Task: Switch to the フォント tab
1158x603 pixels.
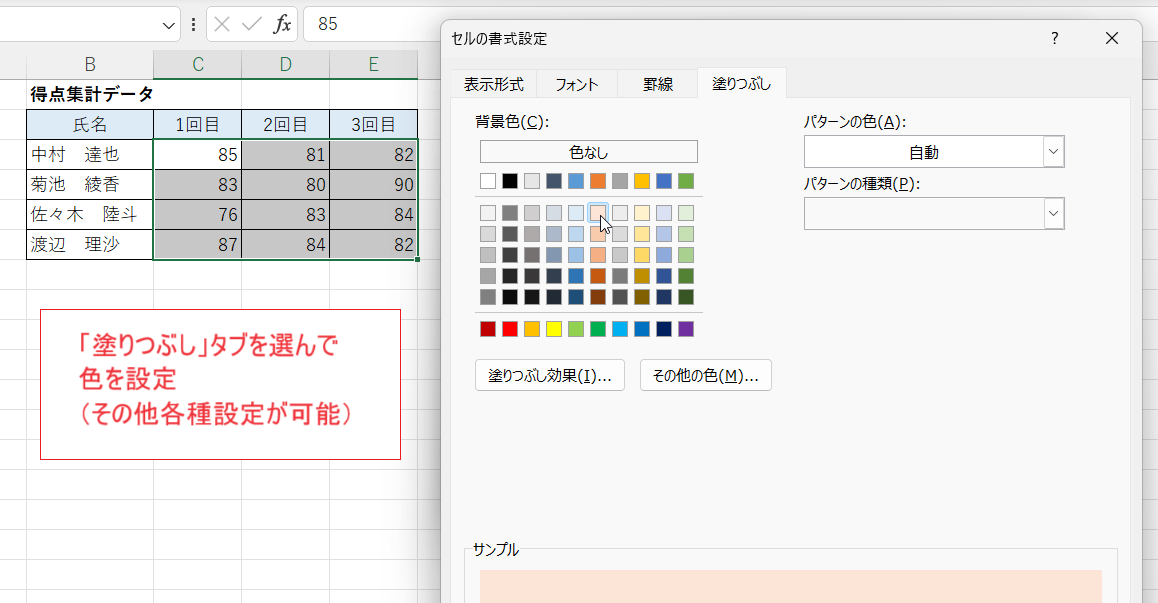Action: tap(576, 84)
